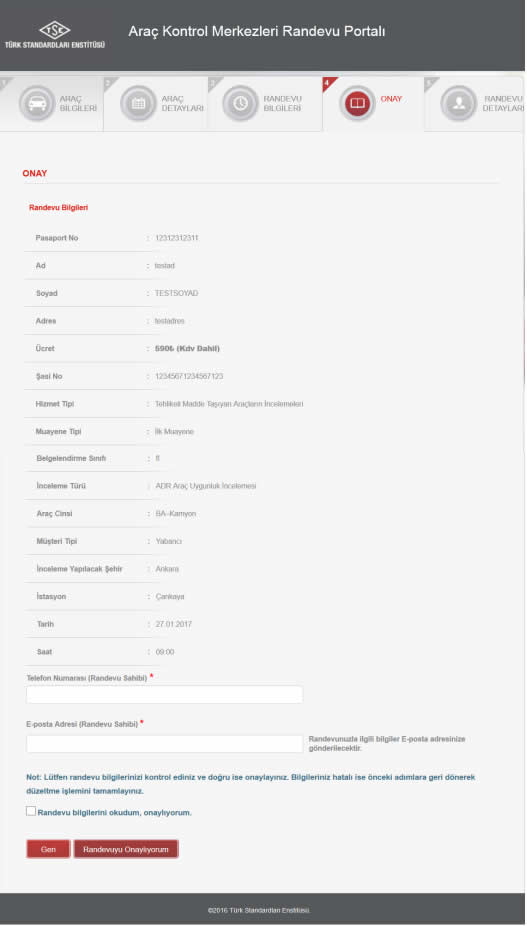Click the calendar icon for Araç Detayları

pos(138,103)
